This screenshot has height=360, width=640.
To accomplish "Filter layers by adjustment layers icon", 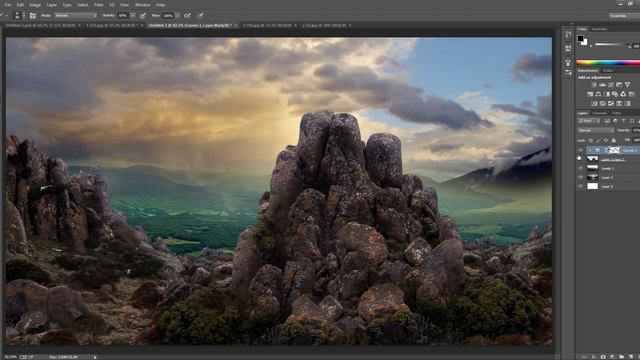I will (x=616, y=121).
